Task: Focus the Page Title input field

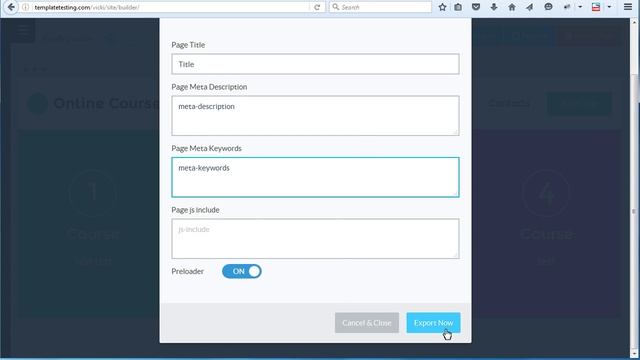Action: click(x=316, y=64)
